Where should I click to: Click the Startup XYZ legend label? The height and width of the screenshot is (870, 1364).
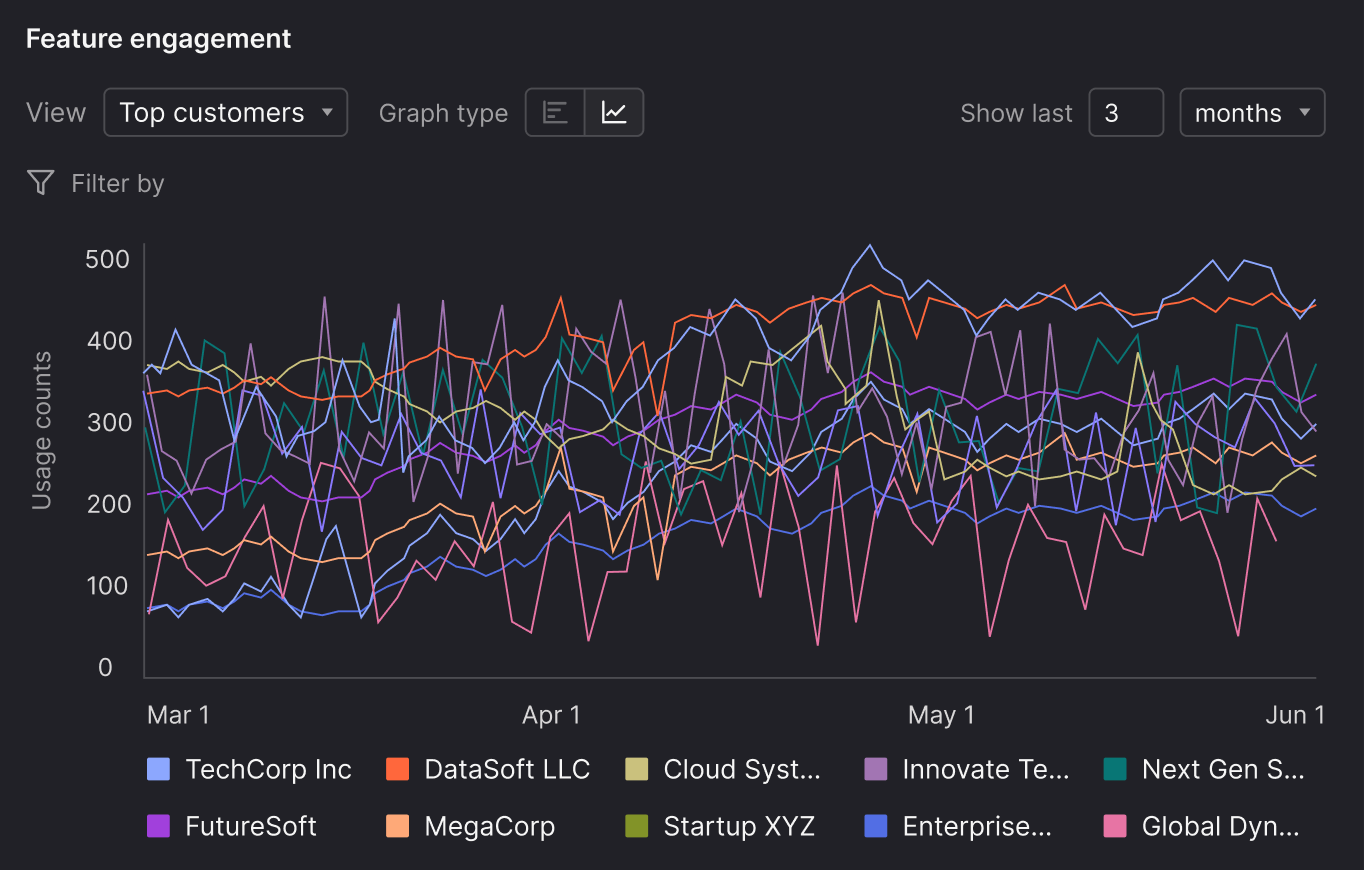739,827
